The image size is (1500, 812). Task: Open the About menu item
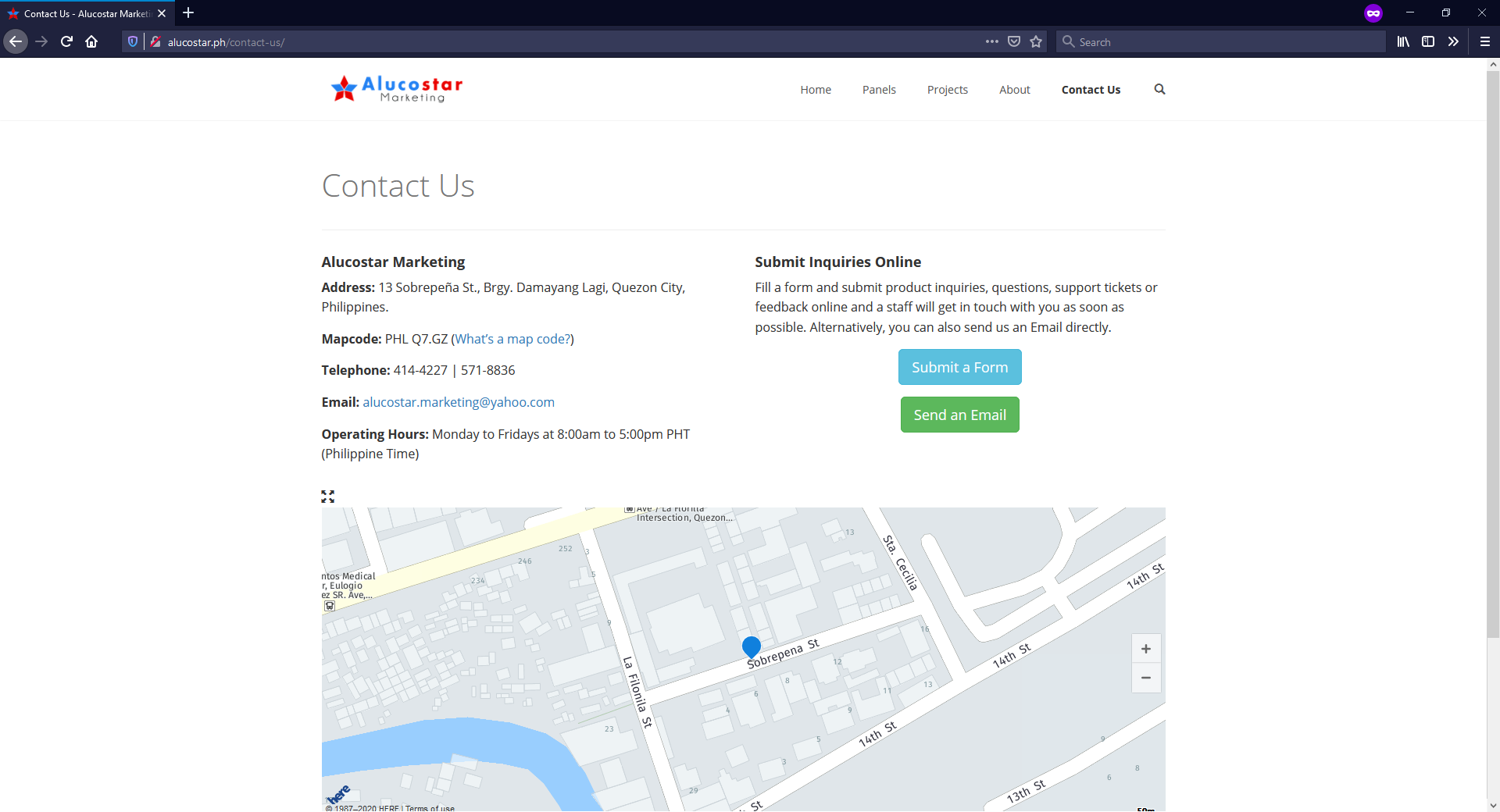click(x=1015, y=90)
